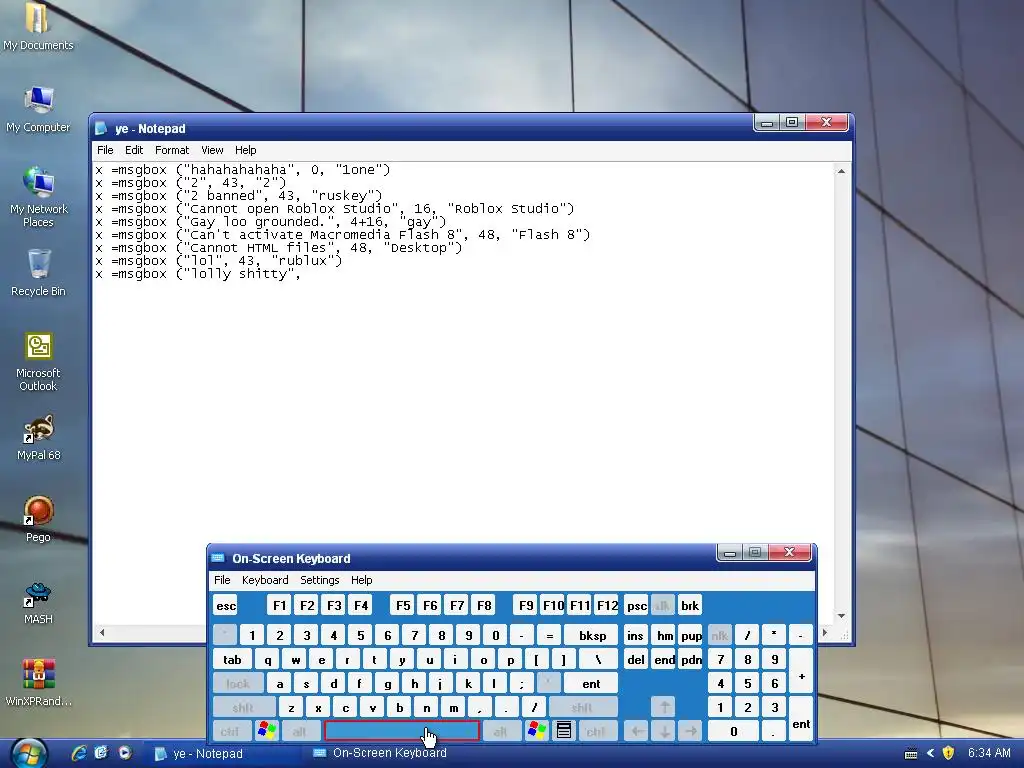Click the tab key
Viewport: 1024px width, 768px height.
[x=232, y=660]
